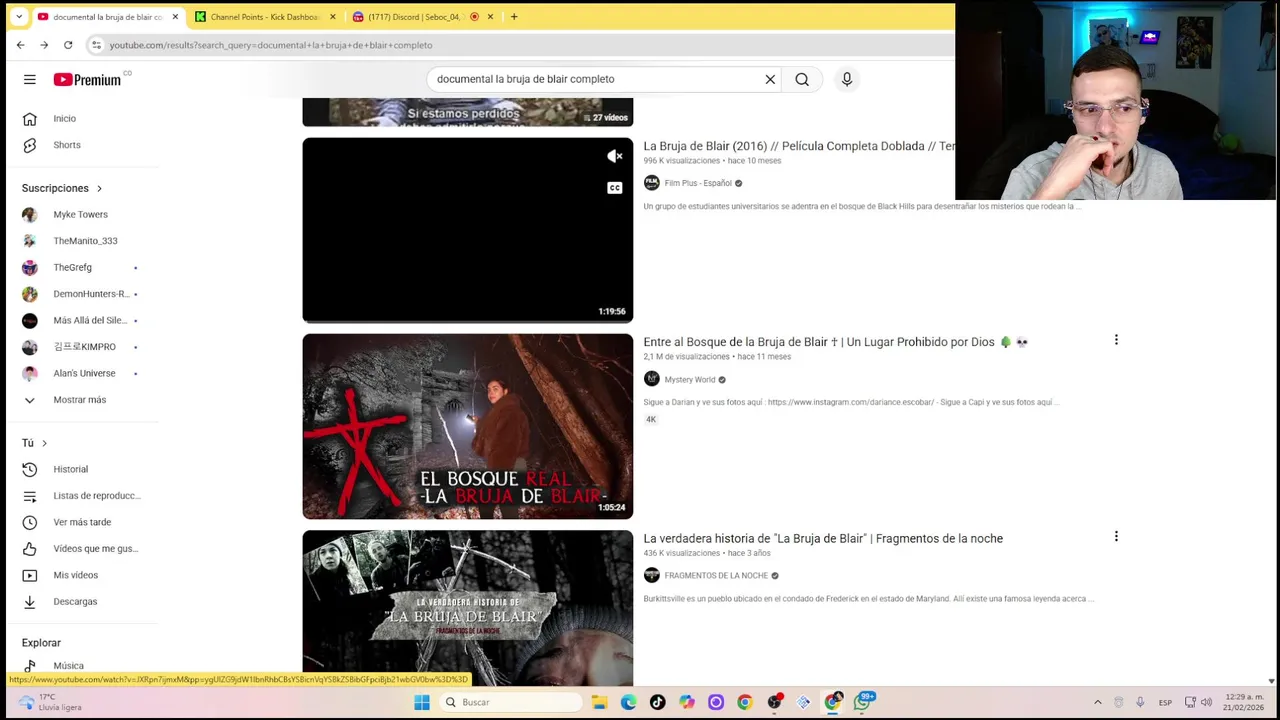This screenshot has height=720, width=1280.
Task: Show hidden system tray icons
Action: [1097, 702]
